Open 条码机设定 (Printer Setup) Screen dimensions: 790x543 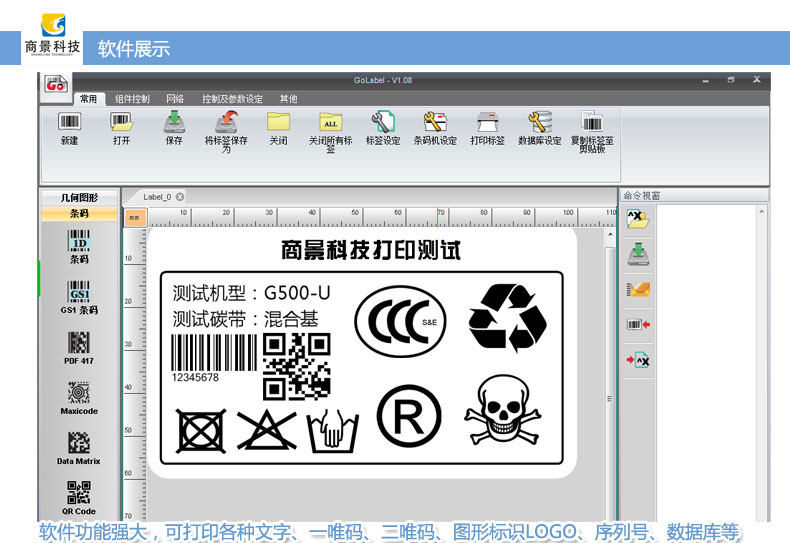point(435,121)
